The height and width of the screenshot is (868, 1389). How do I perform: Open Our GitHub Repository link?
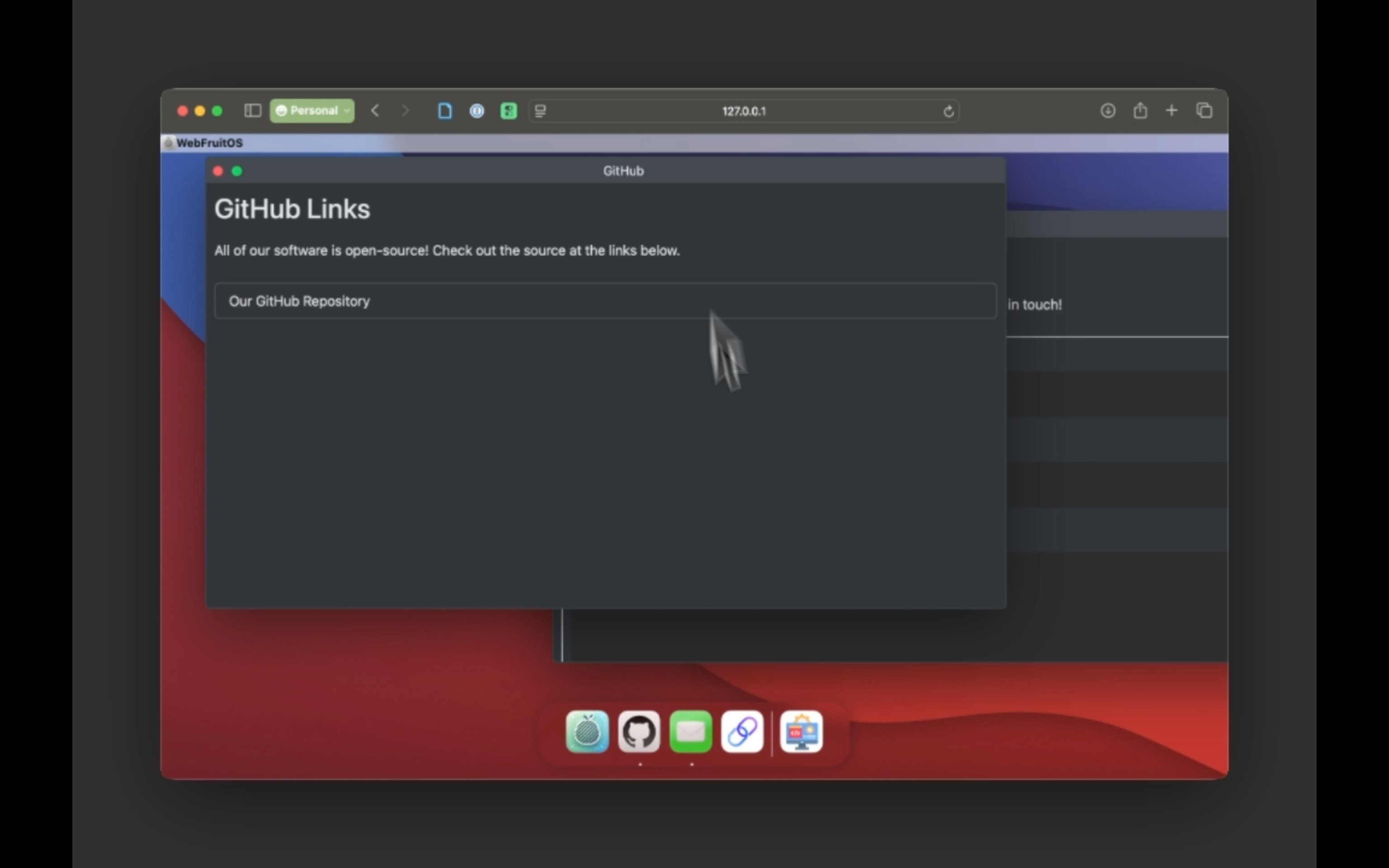(x=299, y=301)
